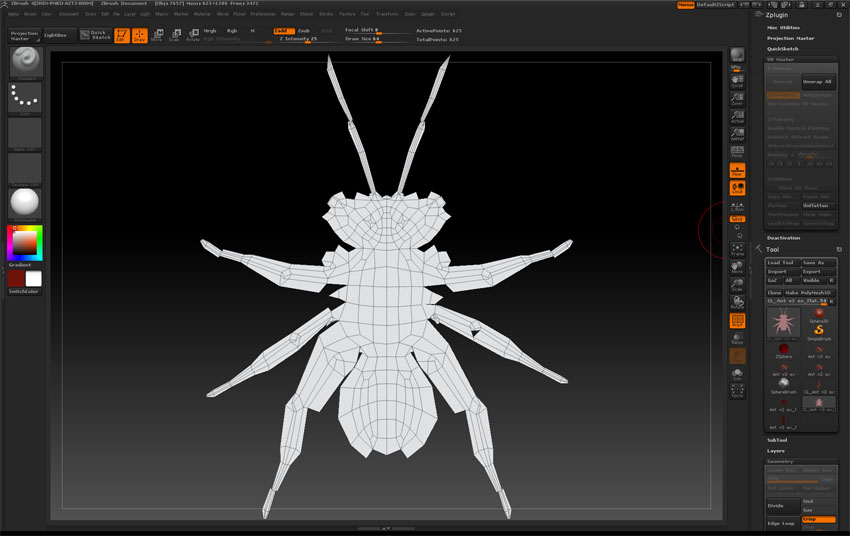The image size is (850, 536).
Task: Open the Alpha menu
Action: coord(14,14)
